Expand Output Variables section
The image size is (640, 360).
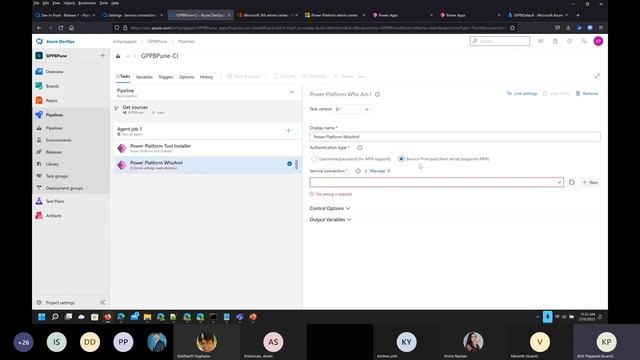[x=331, y=220]
